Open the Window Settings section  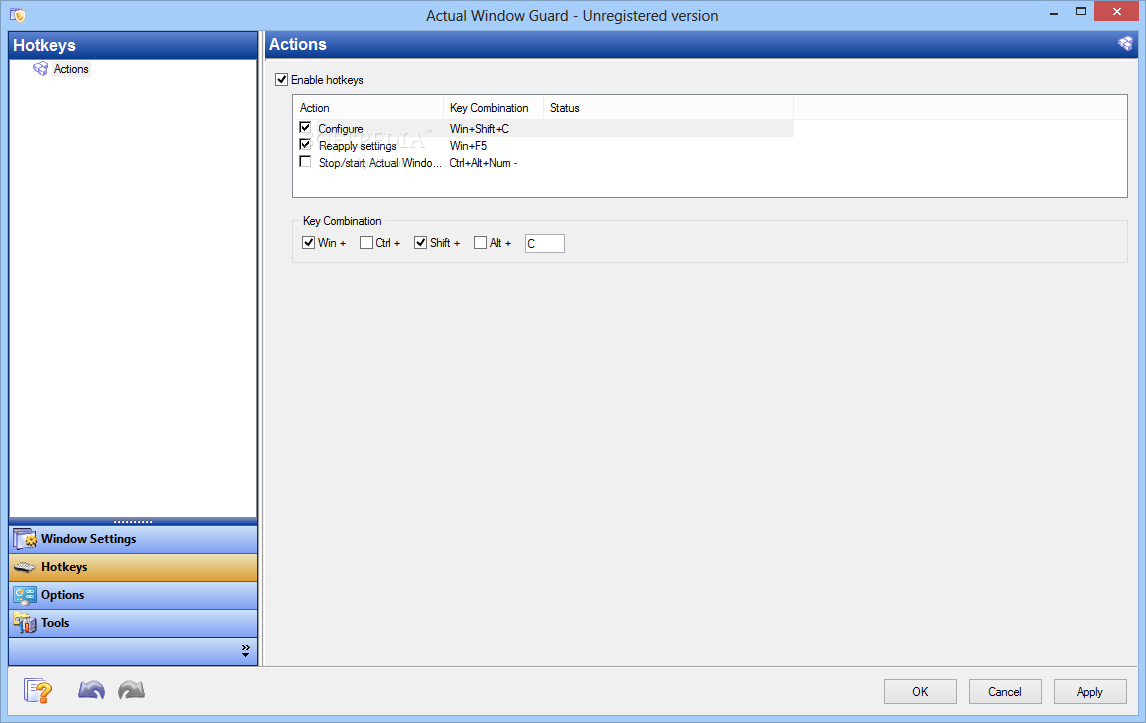(133, 540)
